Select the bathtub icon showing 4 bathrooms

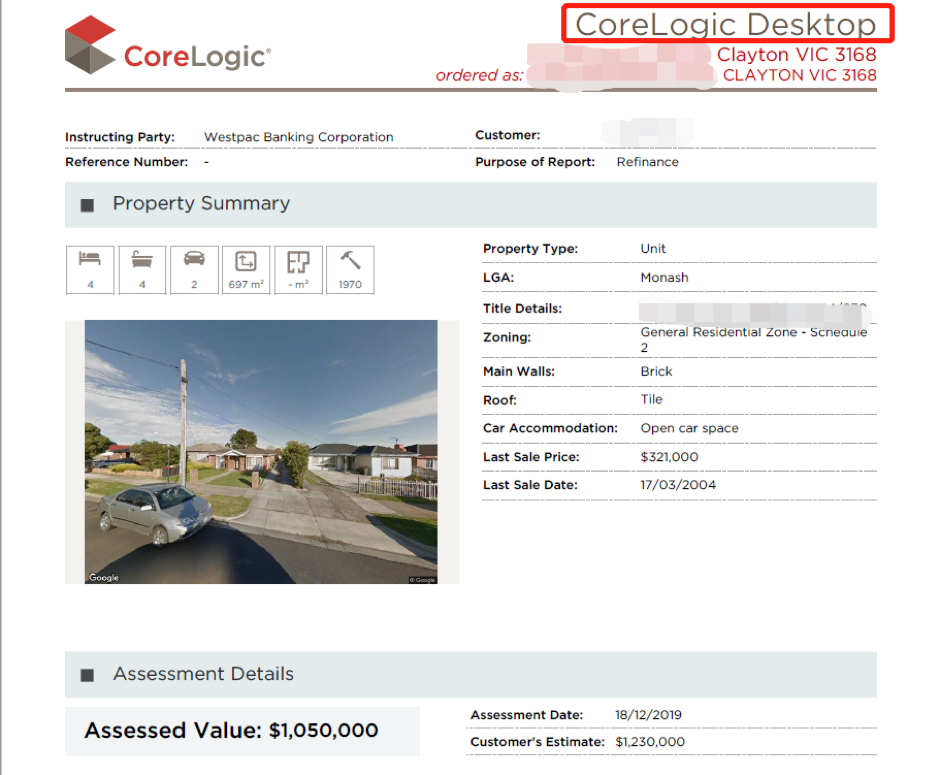pos(141,269)
